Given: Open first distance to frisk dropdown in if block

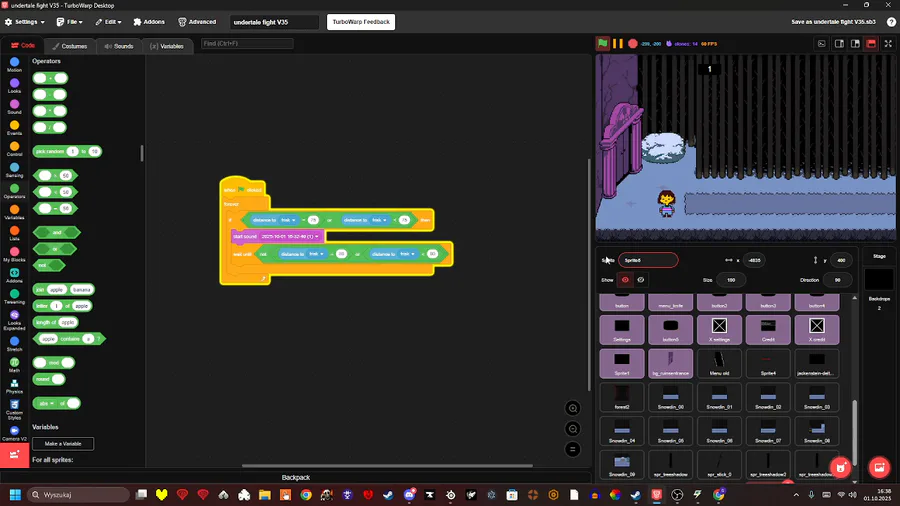Looking at the screenshot, I should (287, 220).
